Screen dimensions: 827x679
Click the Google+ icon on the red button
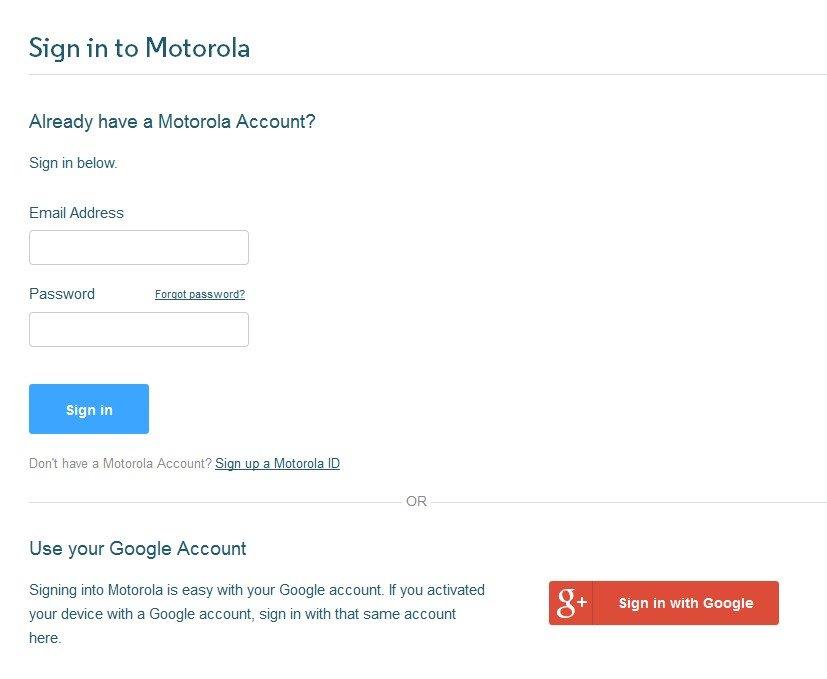[571, 603]
